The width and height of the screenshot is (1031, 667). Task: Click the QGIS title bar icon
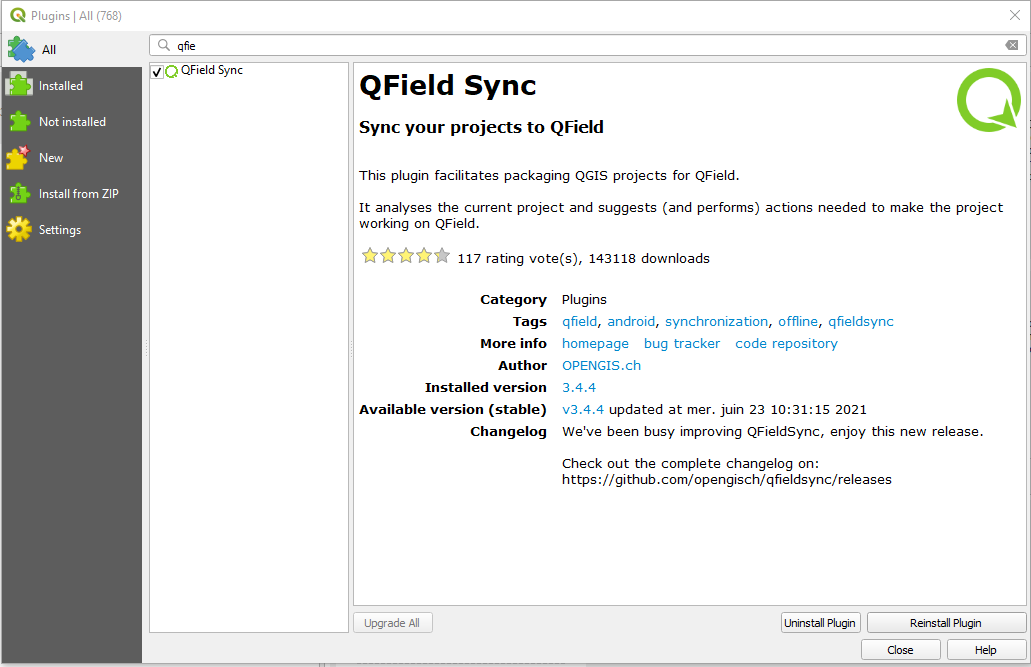[18, 15]
